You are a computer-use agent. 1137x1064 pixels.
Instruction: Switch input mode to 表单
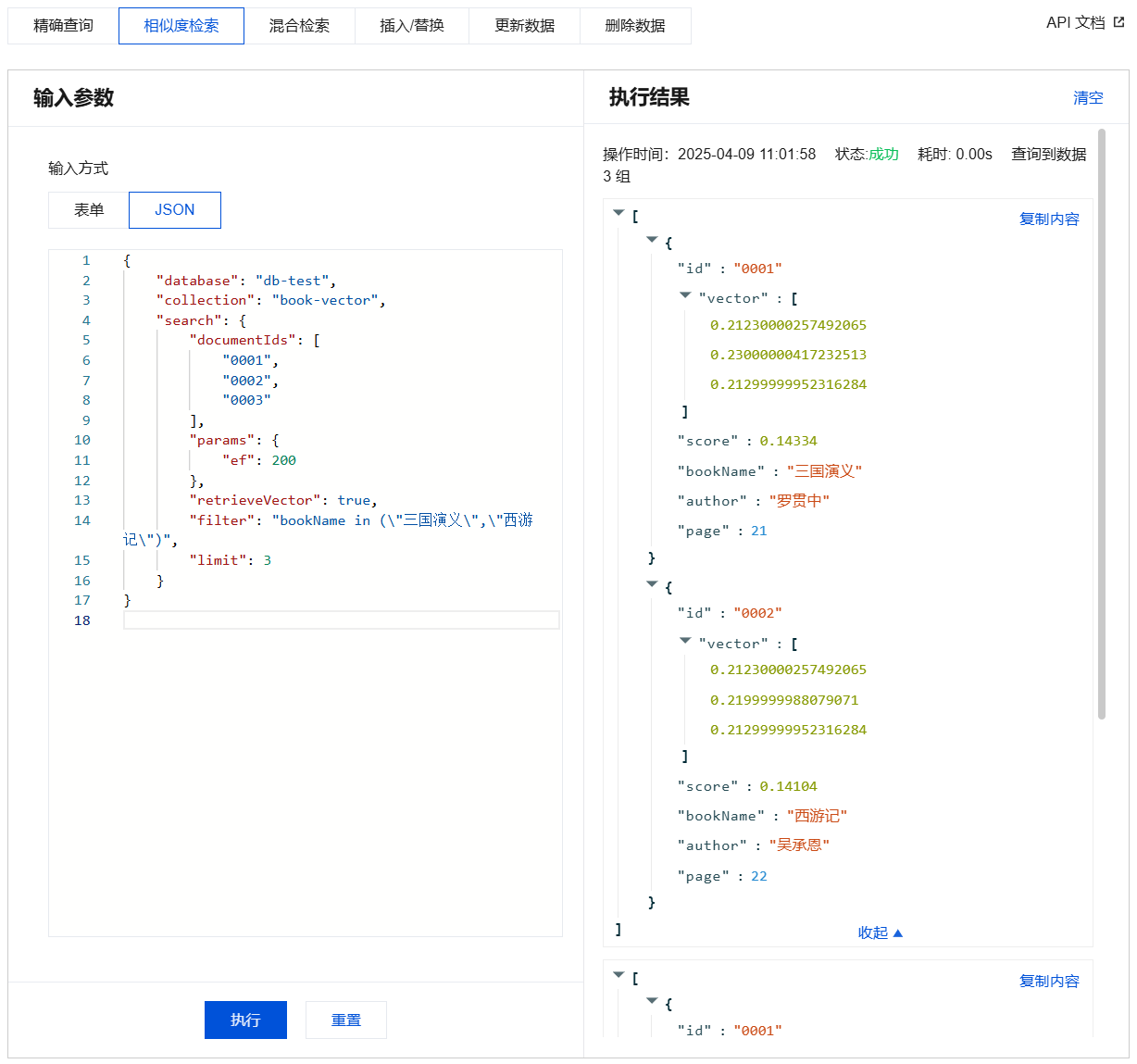89,210
